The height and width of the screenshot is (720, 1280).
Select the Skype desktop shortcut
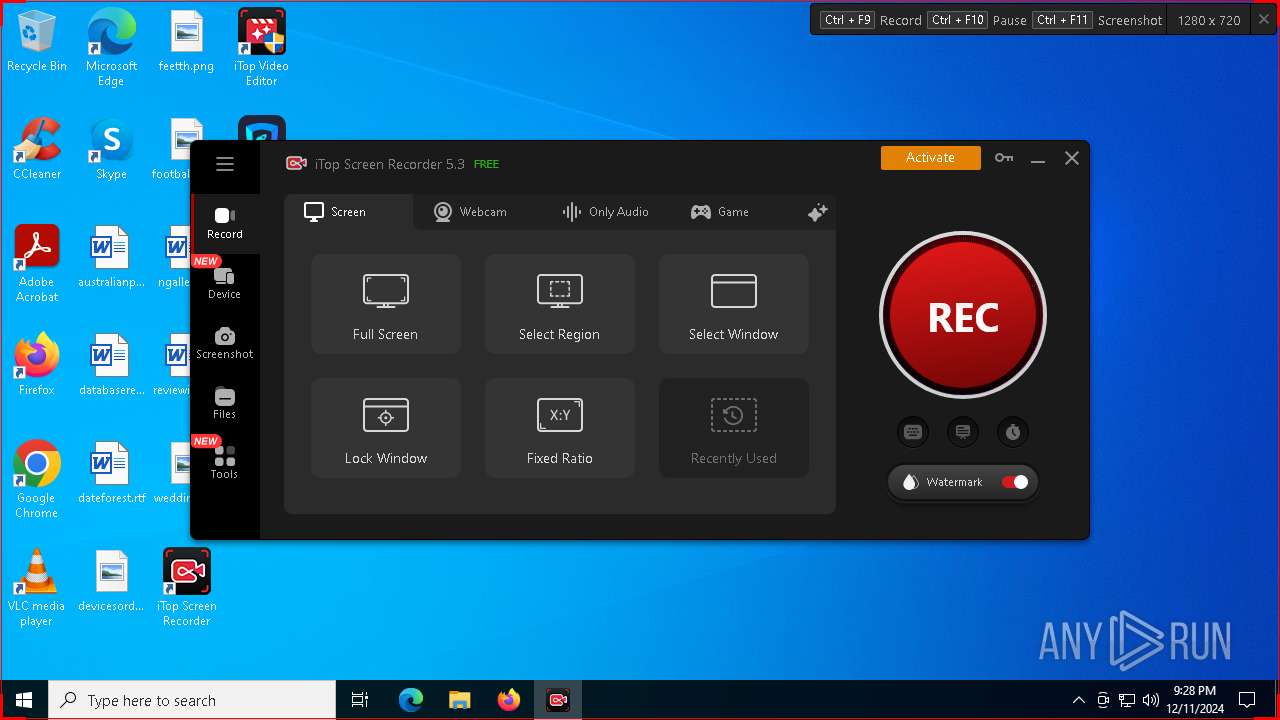111,150
